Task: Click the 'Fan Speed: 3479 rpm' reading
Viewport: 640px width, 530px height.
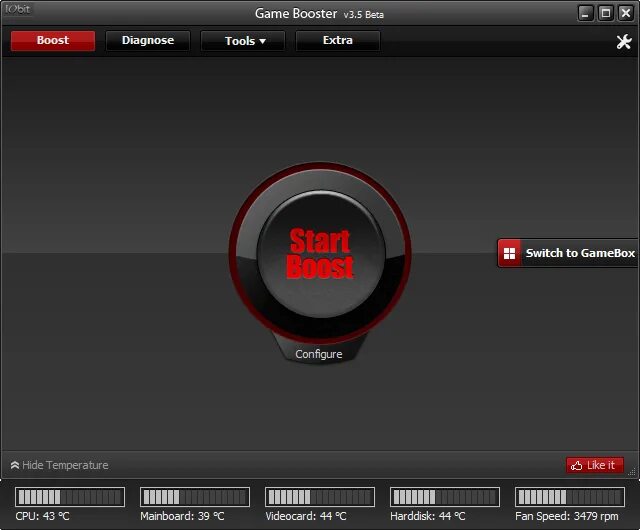Action: pos(567,516)
